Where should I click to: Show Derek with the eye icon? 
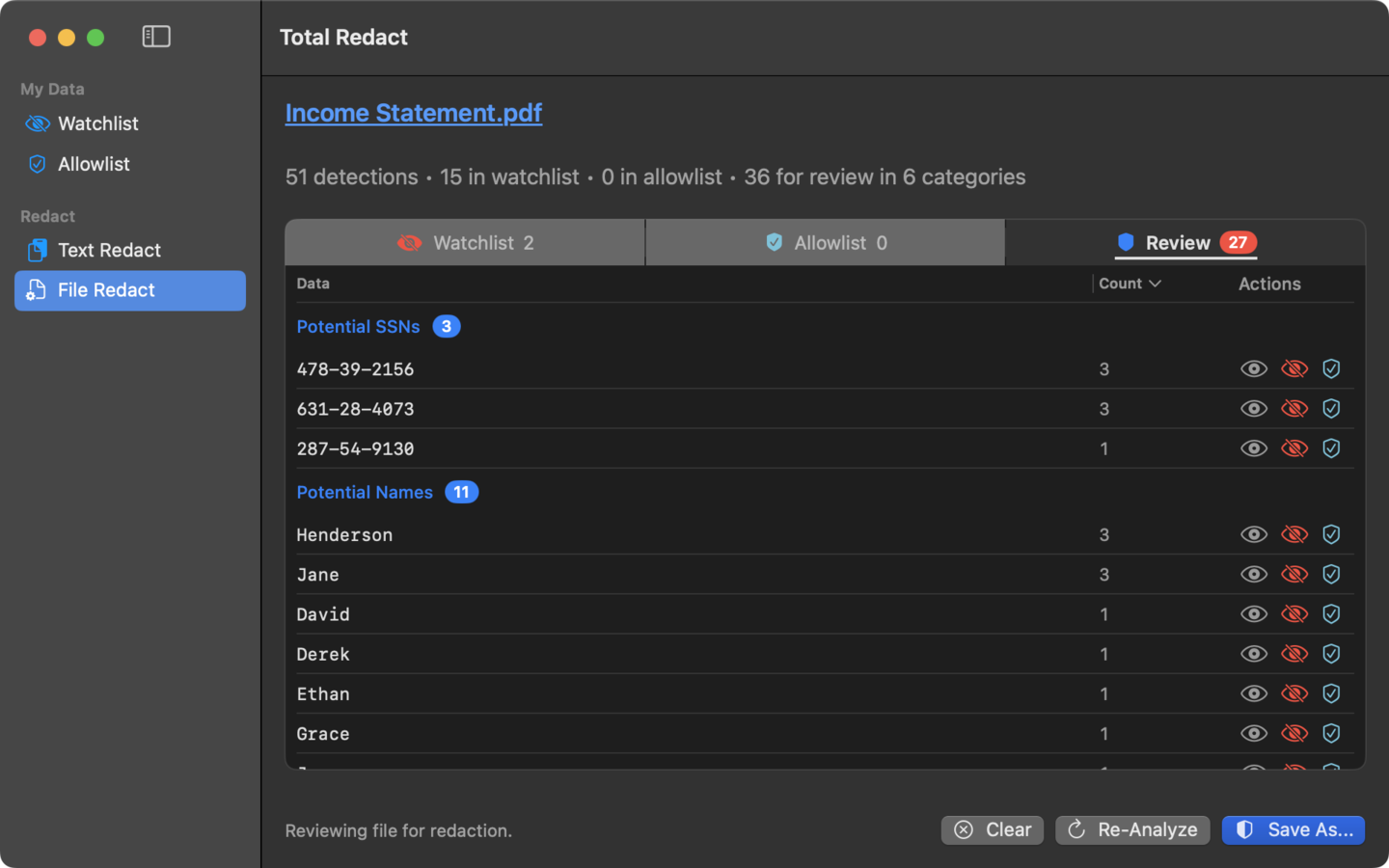(1253, 654)
